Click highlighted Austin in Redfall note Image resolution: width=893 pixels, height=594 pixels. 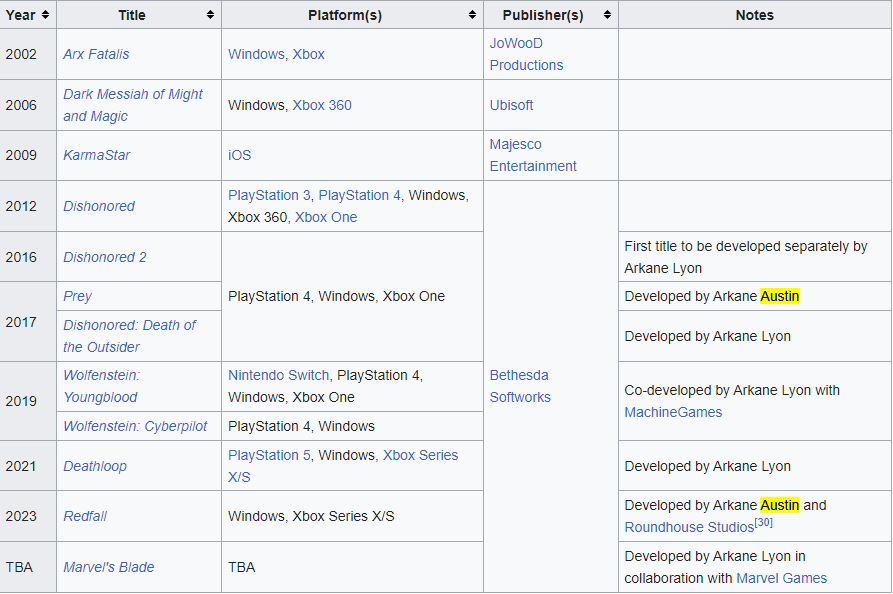point(780,505)
